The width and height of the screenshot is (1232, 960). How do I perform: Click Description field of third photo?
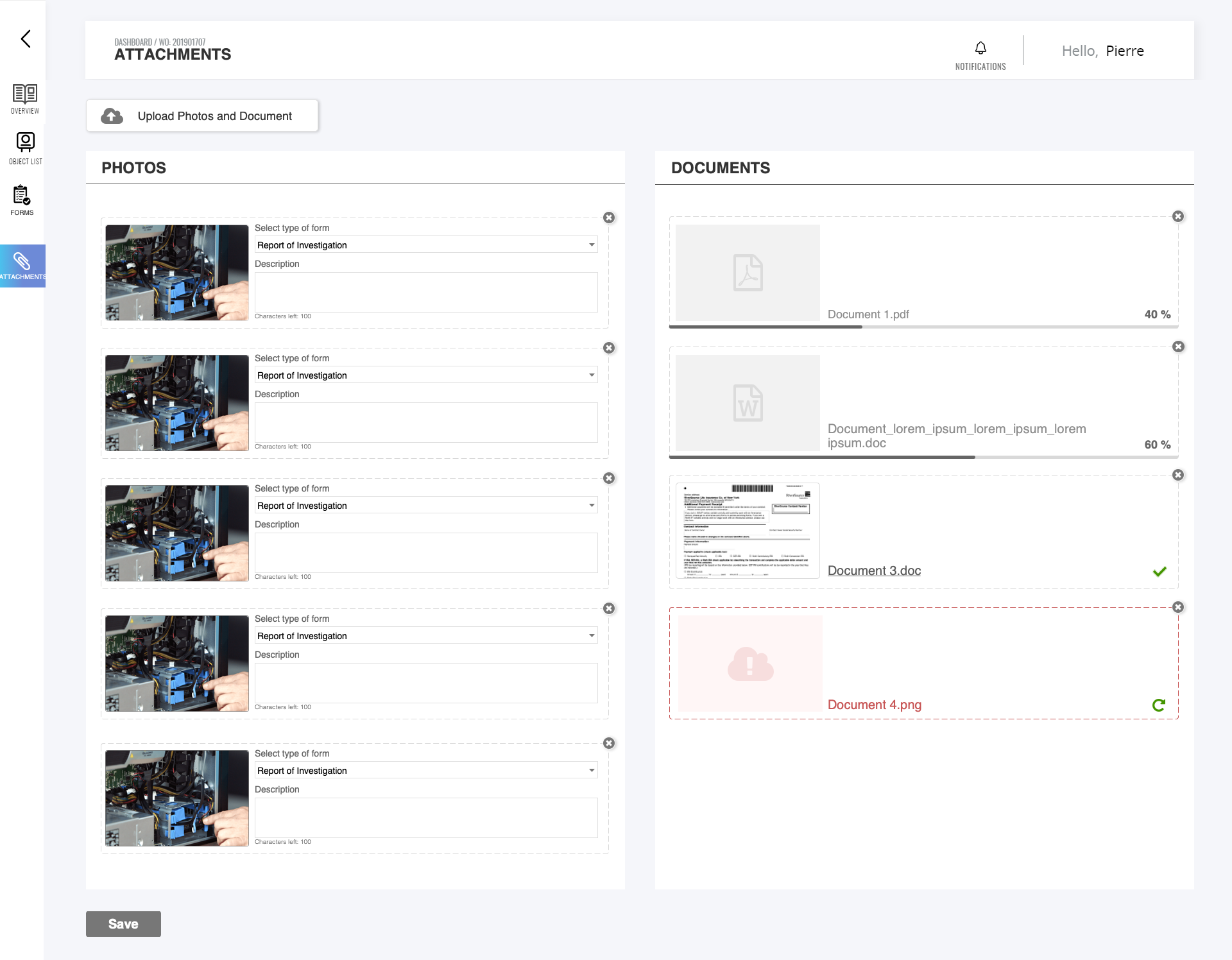click(426, 553)
